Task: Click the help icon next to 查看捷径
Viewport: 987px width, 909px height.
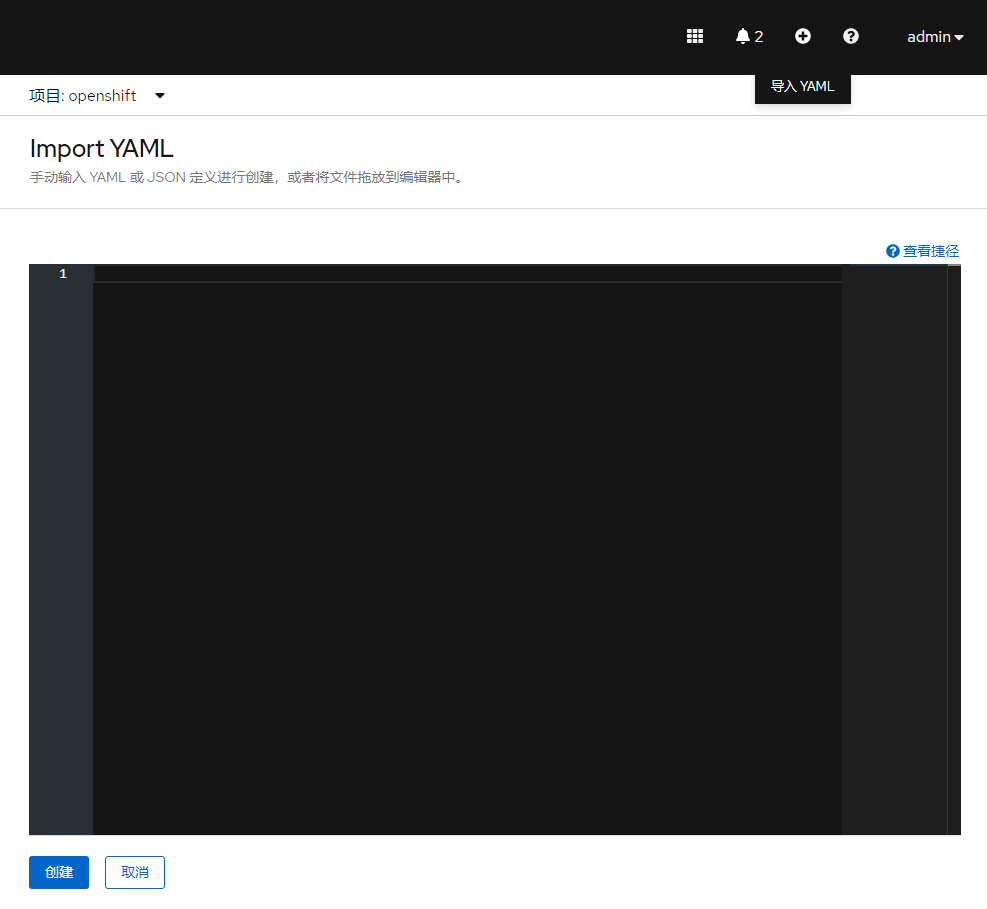Action: (x=891, y=250)
